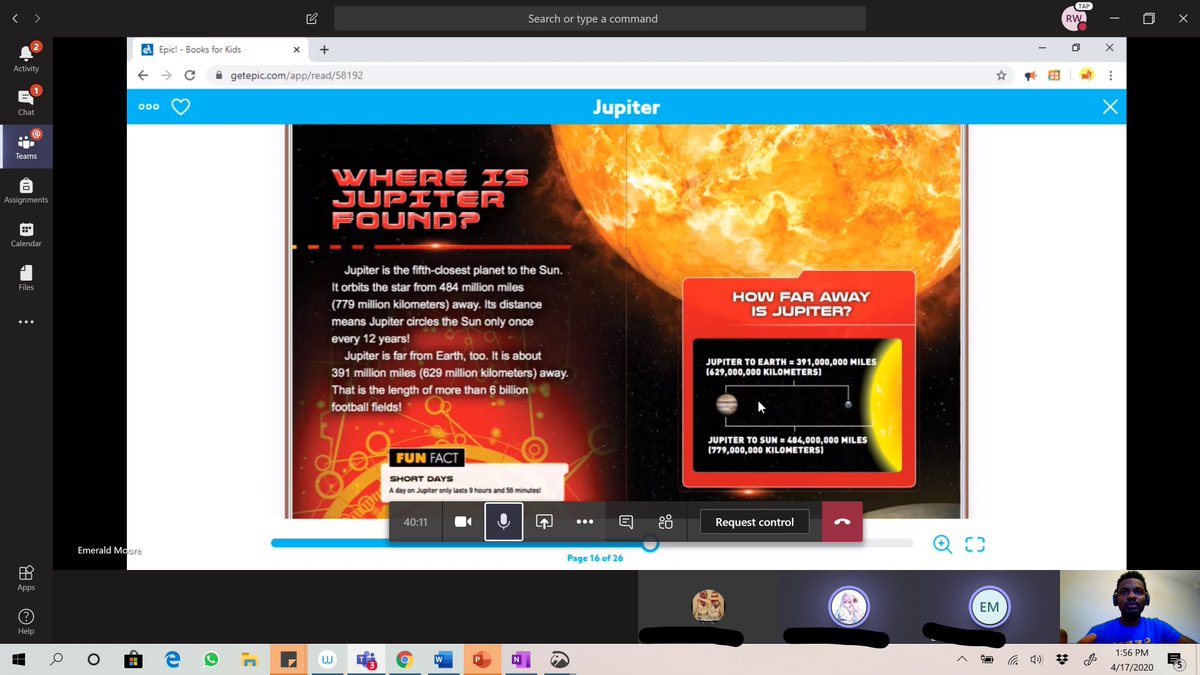
Task: Launch WhatsApp from the taskbar
Action: point(210,660)
